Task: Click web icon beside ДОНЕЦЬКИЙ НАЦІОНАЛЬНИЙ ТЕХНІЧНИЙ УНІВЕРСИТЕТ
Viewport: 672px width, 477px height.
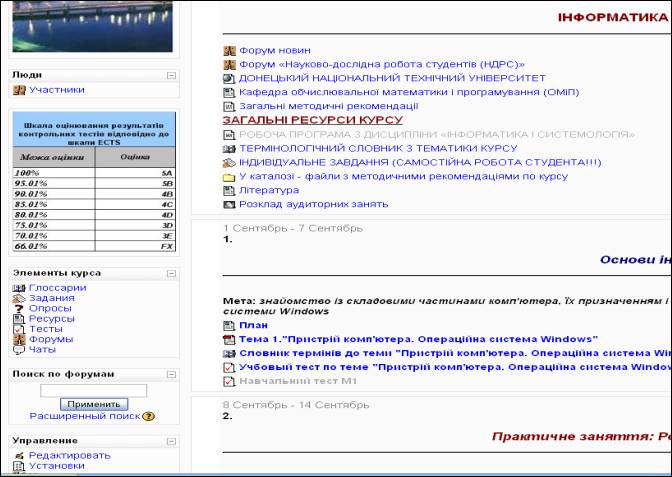Action: [230, 78]
